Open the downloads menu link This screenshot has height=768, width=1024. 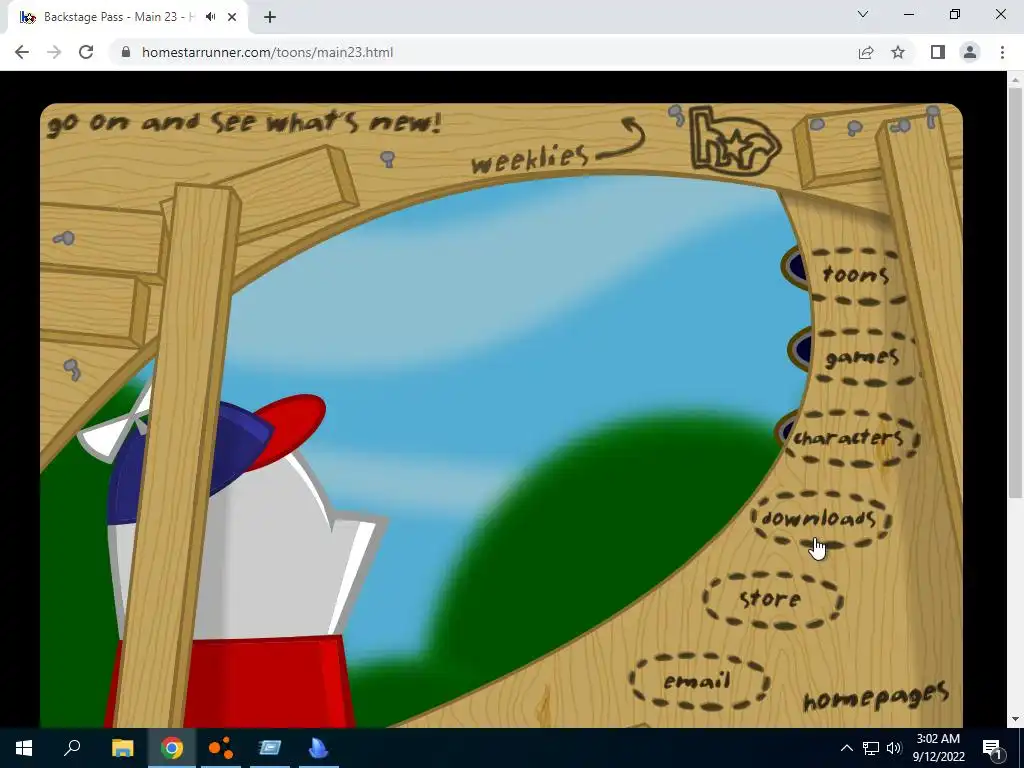point(819,519)
